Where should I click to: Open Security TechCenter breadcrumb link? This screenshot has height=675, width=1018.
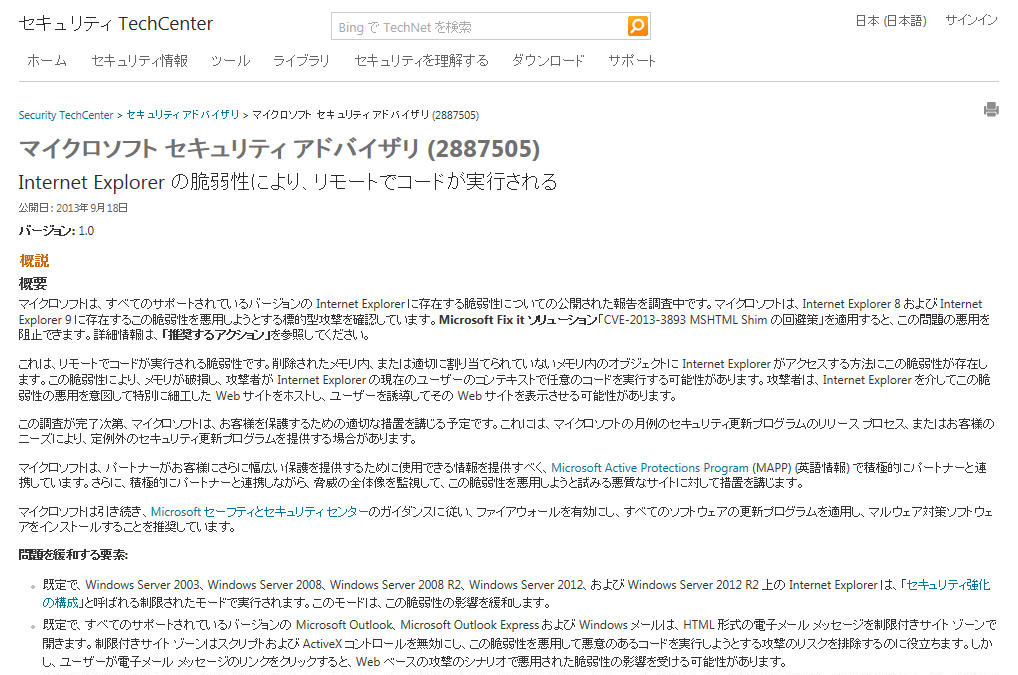click(66, 115)
